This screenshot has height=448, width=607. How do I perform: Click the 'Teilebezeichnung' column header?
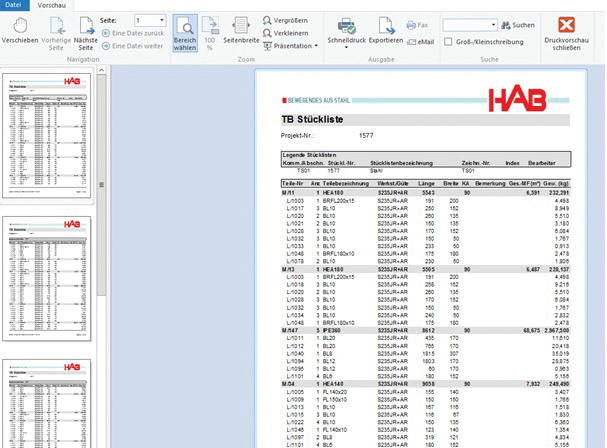(346, 184)
